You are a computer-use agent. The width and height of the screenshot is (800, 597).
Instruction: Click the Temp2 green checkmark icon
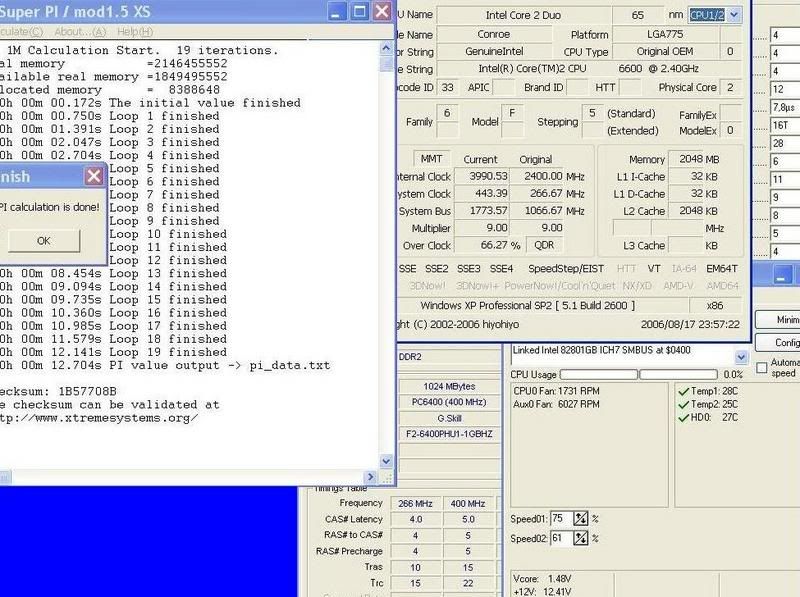[x=684, y=405]
